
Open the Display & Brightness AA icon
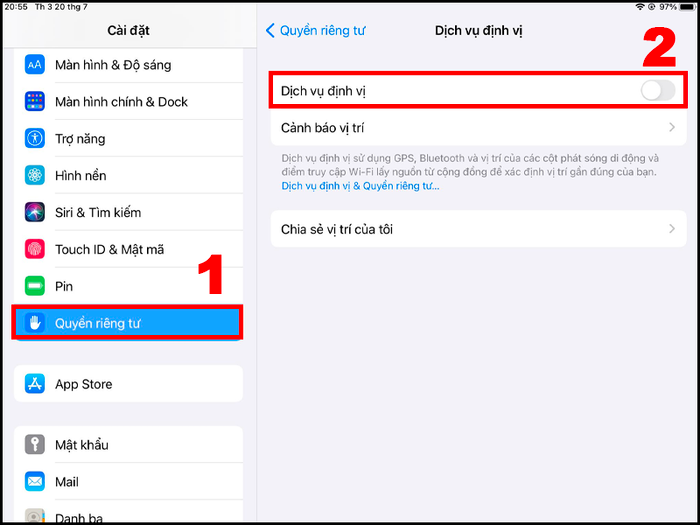35,65
